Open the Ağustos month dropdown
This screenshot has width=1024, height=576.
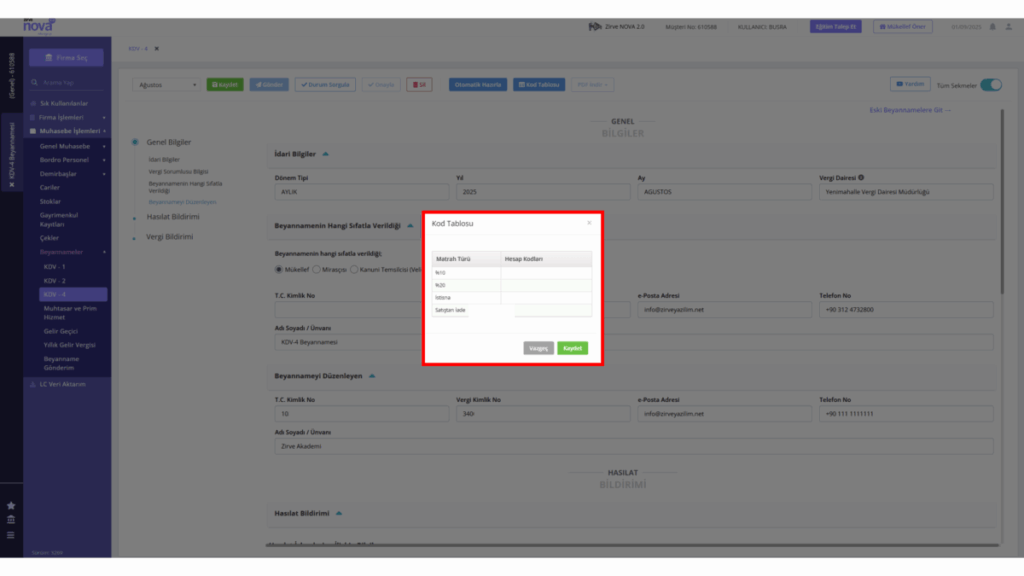point(167,85)
